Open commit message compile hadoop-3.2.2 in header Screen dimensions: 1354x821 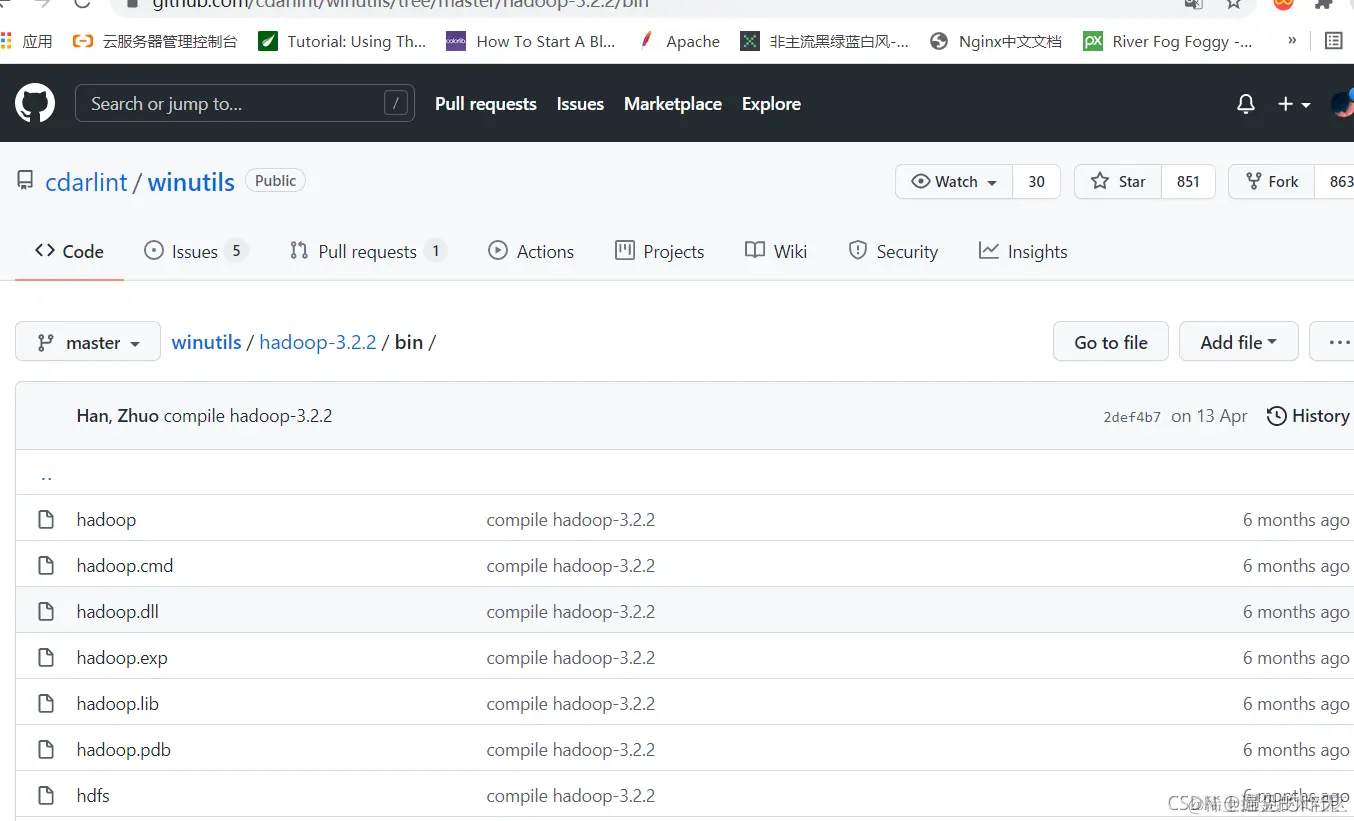click(x=248, y=416)
